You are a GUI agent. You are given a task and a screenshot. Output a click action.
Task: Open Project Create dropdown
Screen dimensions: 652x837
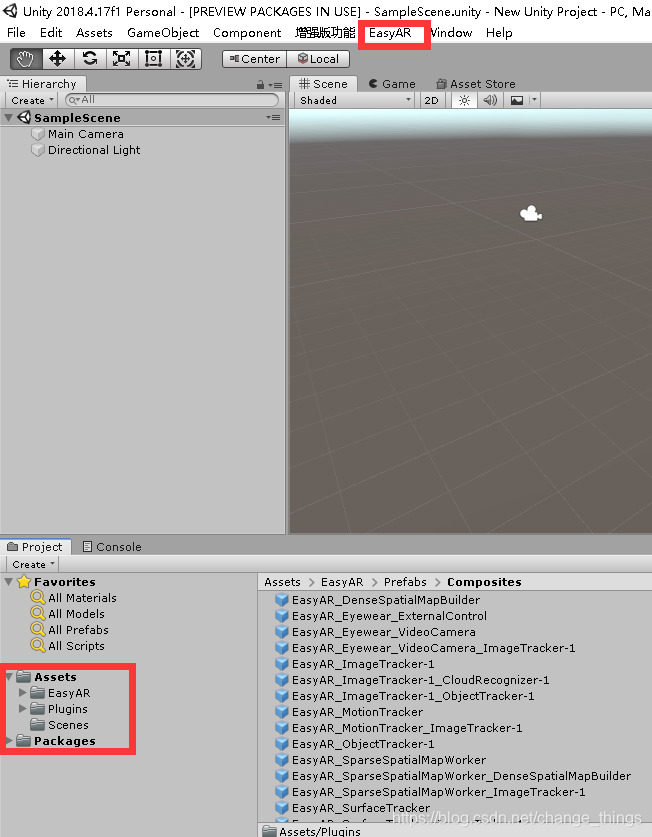point(33,564)
